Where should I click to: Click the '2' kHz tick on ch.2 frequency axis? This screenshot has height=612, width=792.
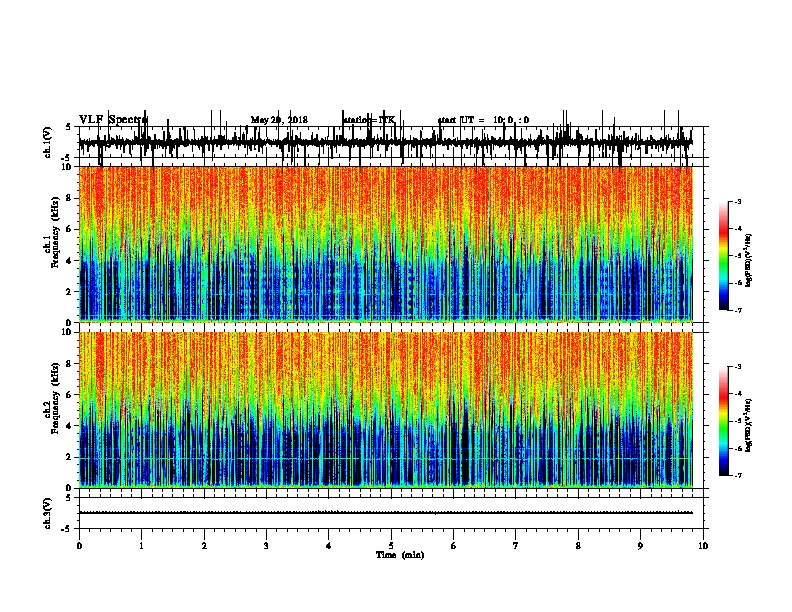[x=71, y=457]
